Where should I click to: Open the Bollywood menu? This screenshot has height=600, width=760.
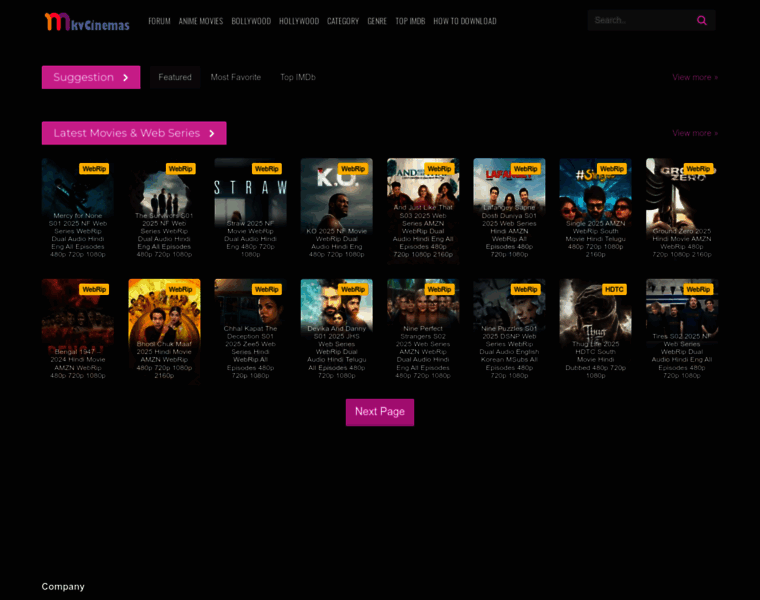(x=251, y=21)
